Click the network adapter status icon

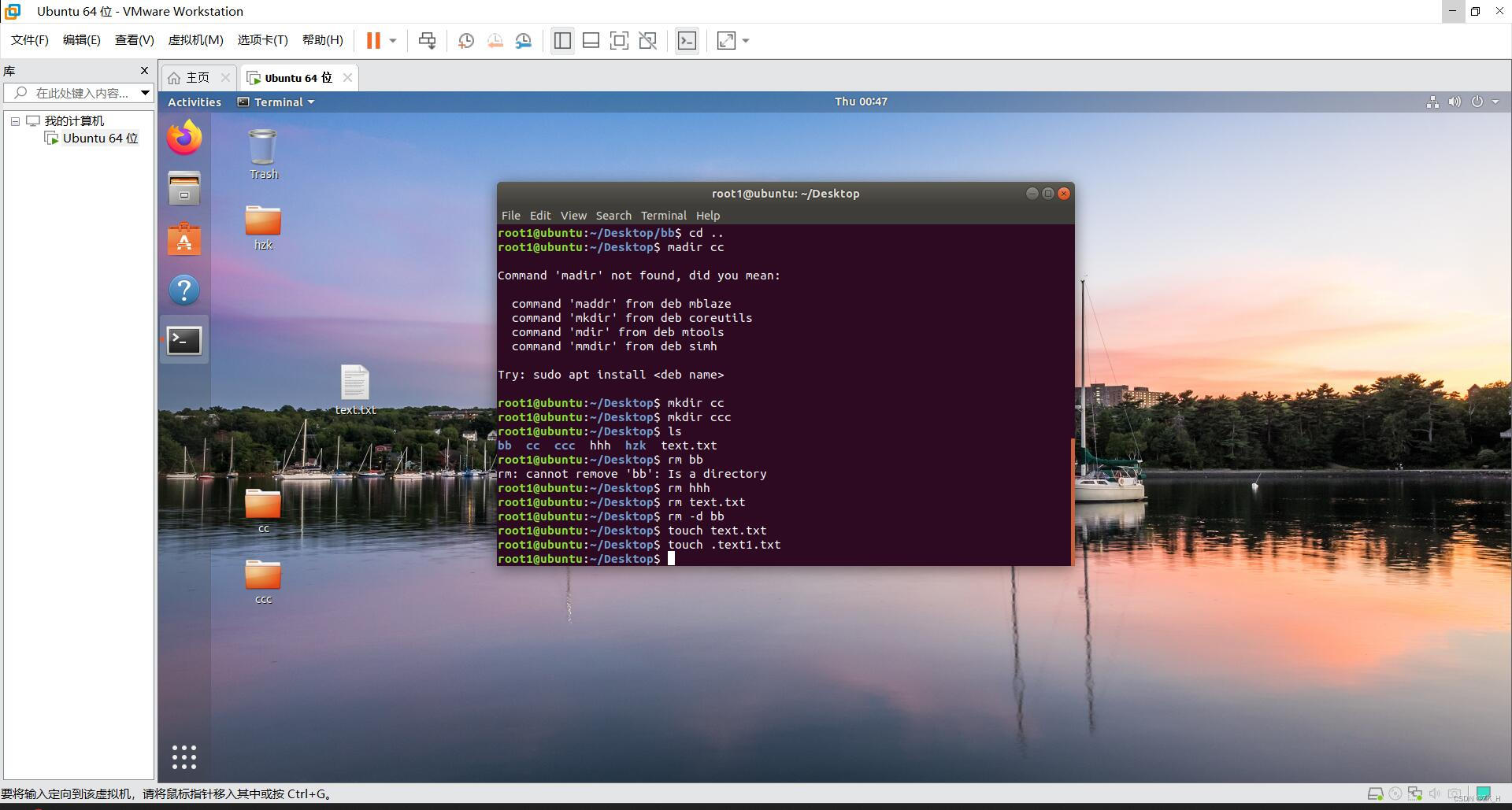coord(1415,793)
